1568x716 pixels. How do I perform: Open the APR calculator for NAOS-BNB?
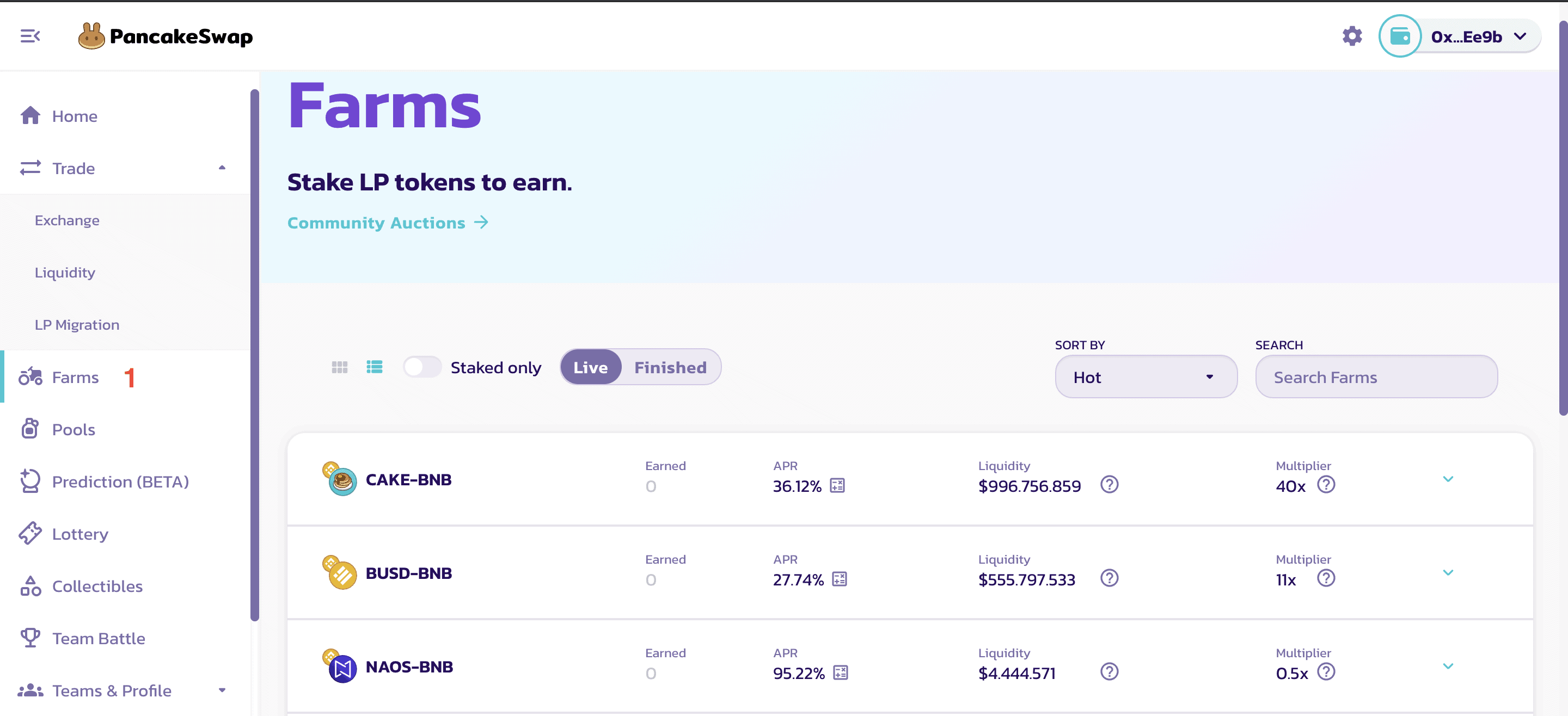[841, 673]
